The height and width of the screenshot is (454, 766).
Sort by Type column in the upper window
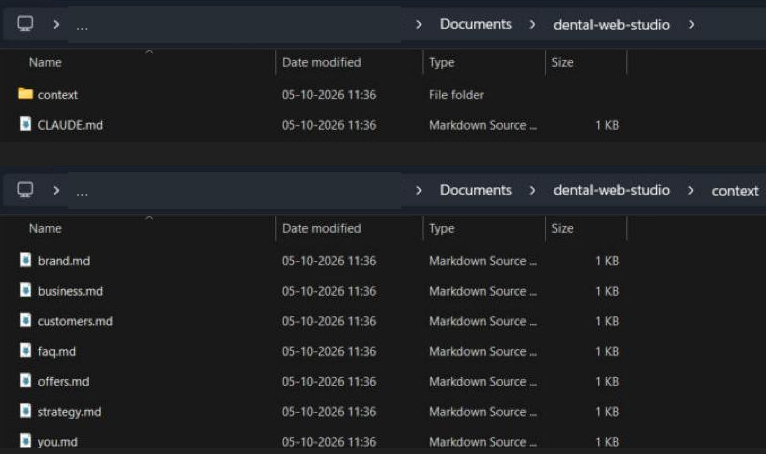pyautogui.click(x=442, y=63)
